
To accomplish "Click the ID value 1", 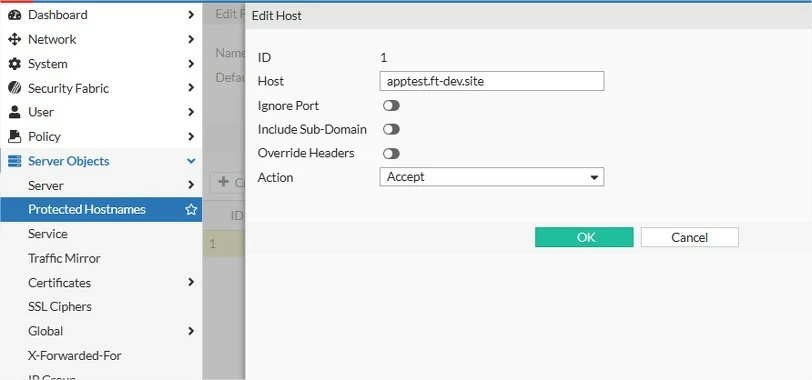I will (x=383, y=57).
